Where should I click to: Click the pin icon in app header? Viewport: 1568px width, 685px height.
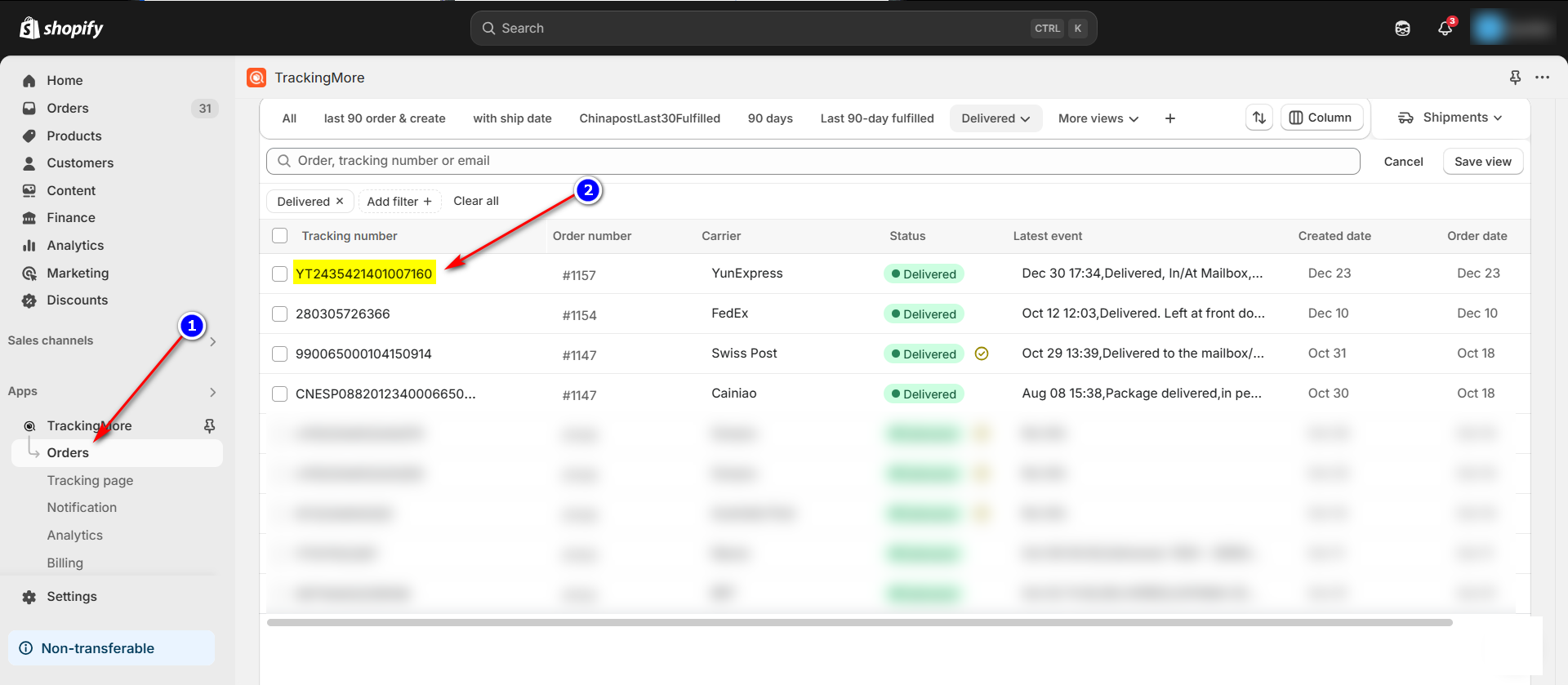[1515, 78]
